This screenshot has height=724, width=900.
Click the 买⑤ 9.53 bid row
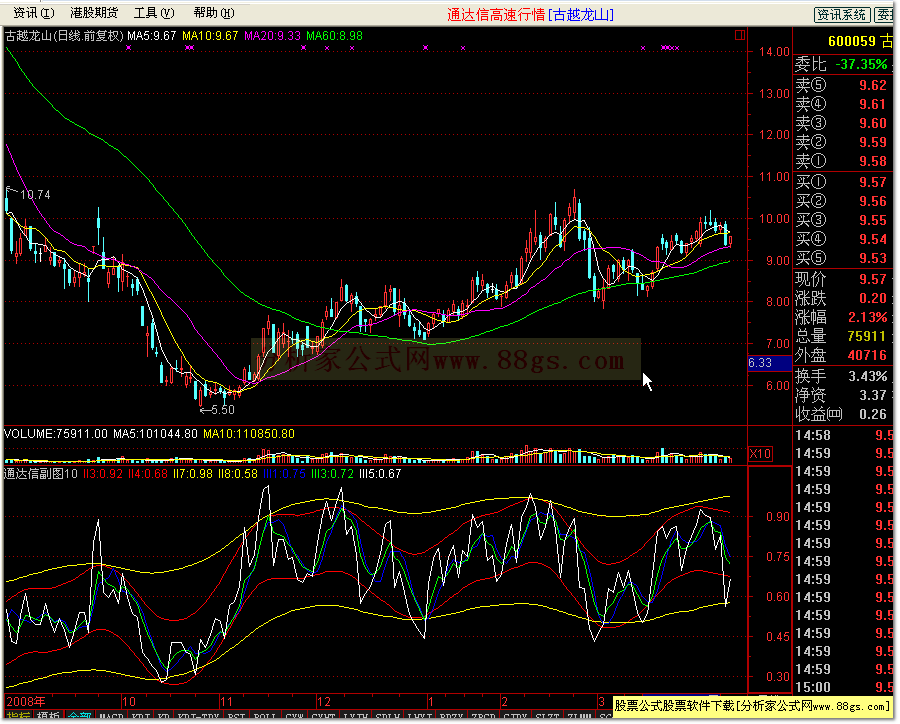coord(841,258)
